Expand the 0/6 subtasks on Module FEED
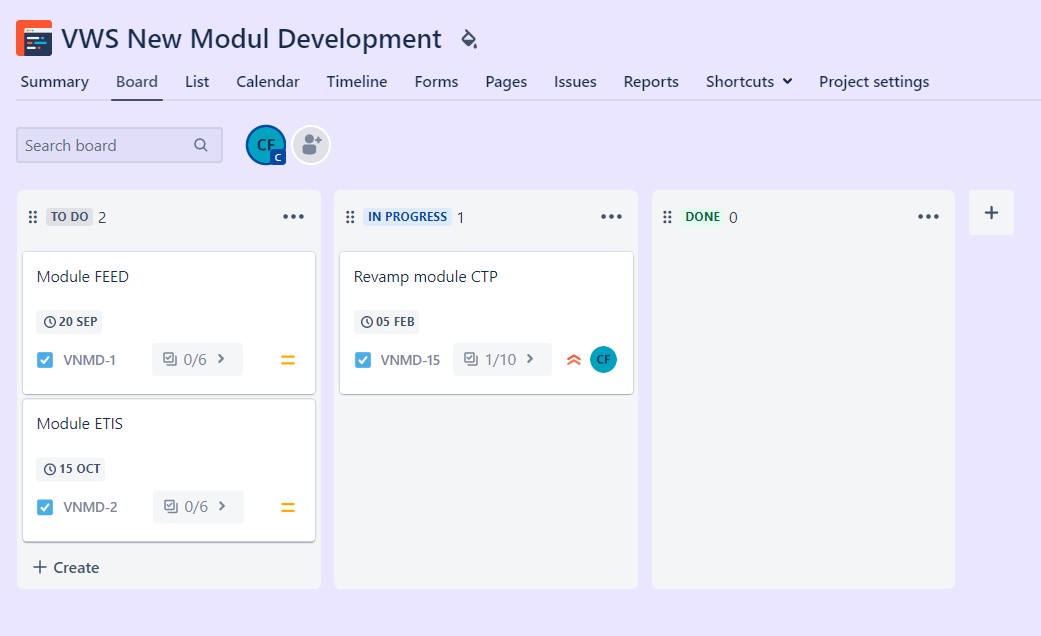This screenshot has width=1041, height=636. point(197,359)
